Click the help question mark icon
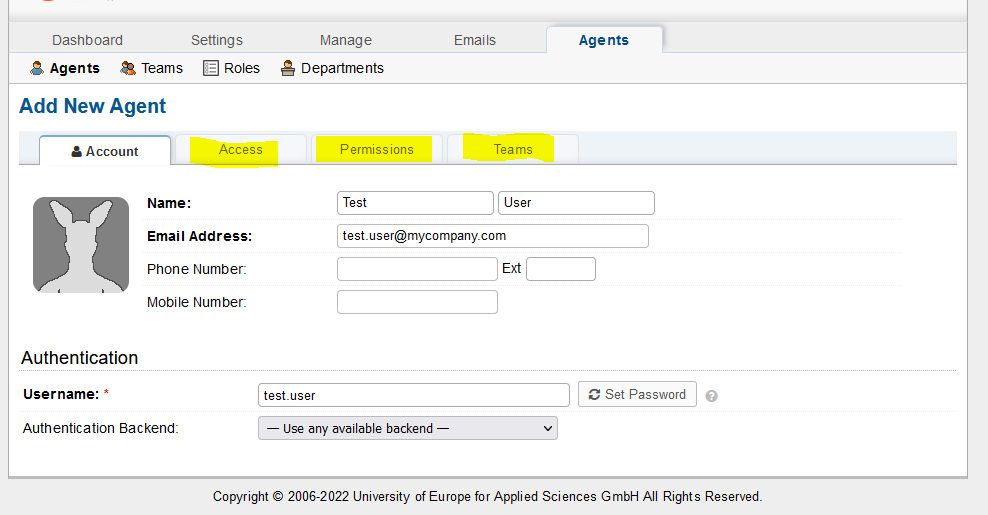 pos(712,396)
